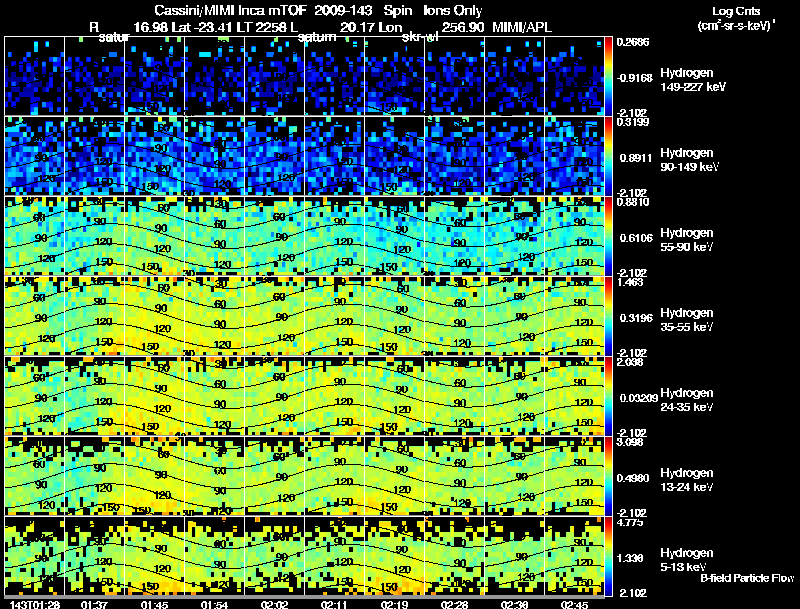Click the 'Hydrogen 24-35 keV' panel label

pyautogui.click(x=687, y=400)
